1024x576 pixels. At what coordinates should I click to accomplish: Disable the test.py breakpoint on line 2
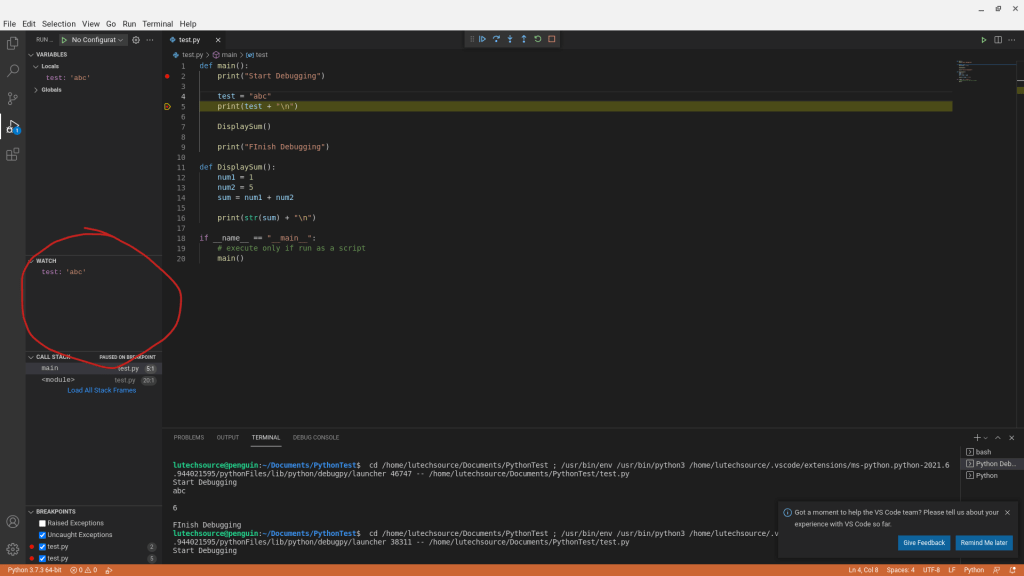click(42, 547)
